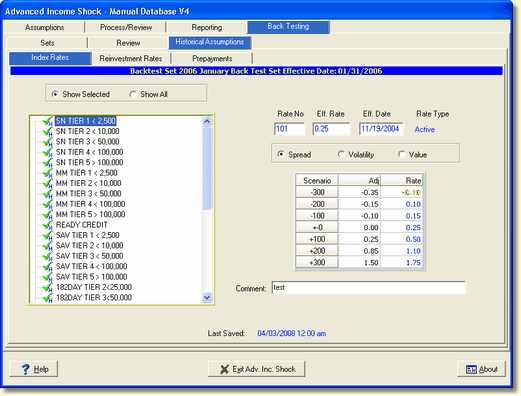Click the Active rate type text

(425, 130)
